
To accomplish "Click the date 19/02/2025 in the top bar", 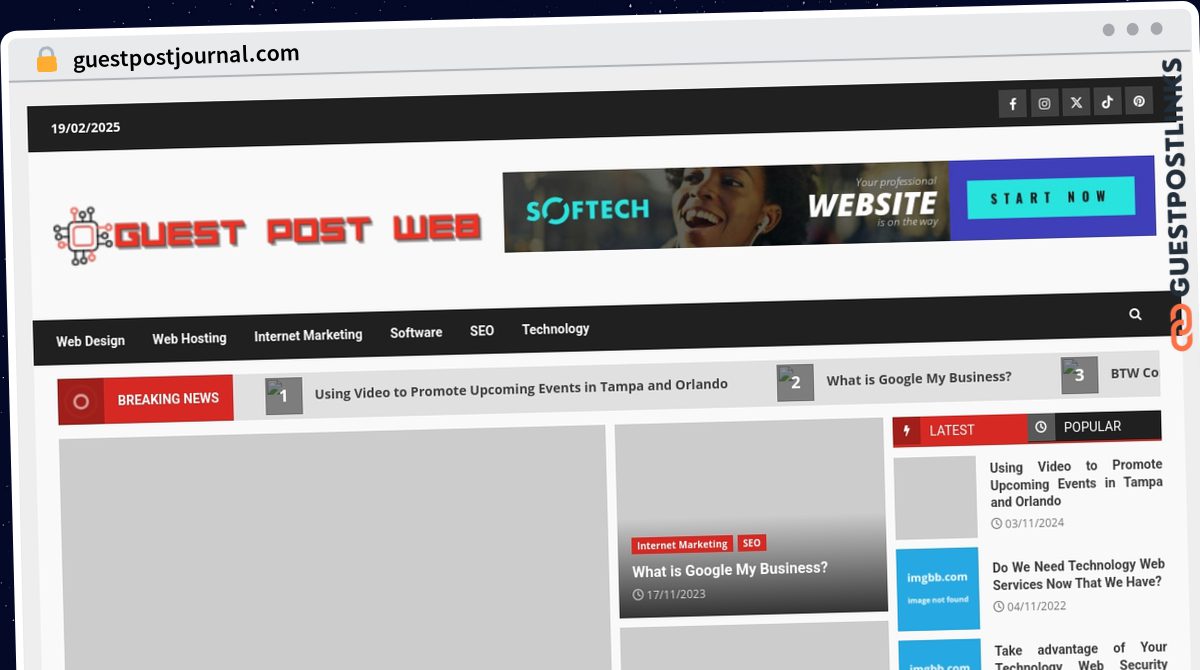I will pyautogui.click(x=86, y=128).
